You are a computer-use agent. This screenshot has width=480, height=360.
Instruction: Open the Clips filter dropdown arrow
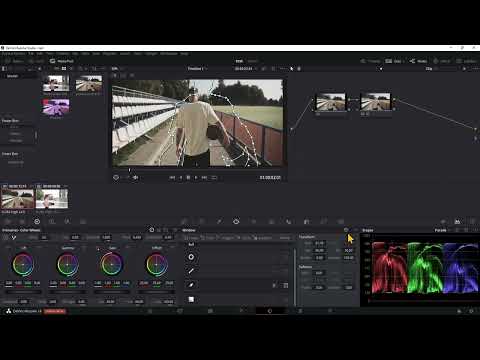(x=404, y=61)
